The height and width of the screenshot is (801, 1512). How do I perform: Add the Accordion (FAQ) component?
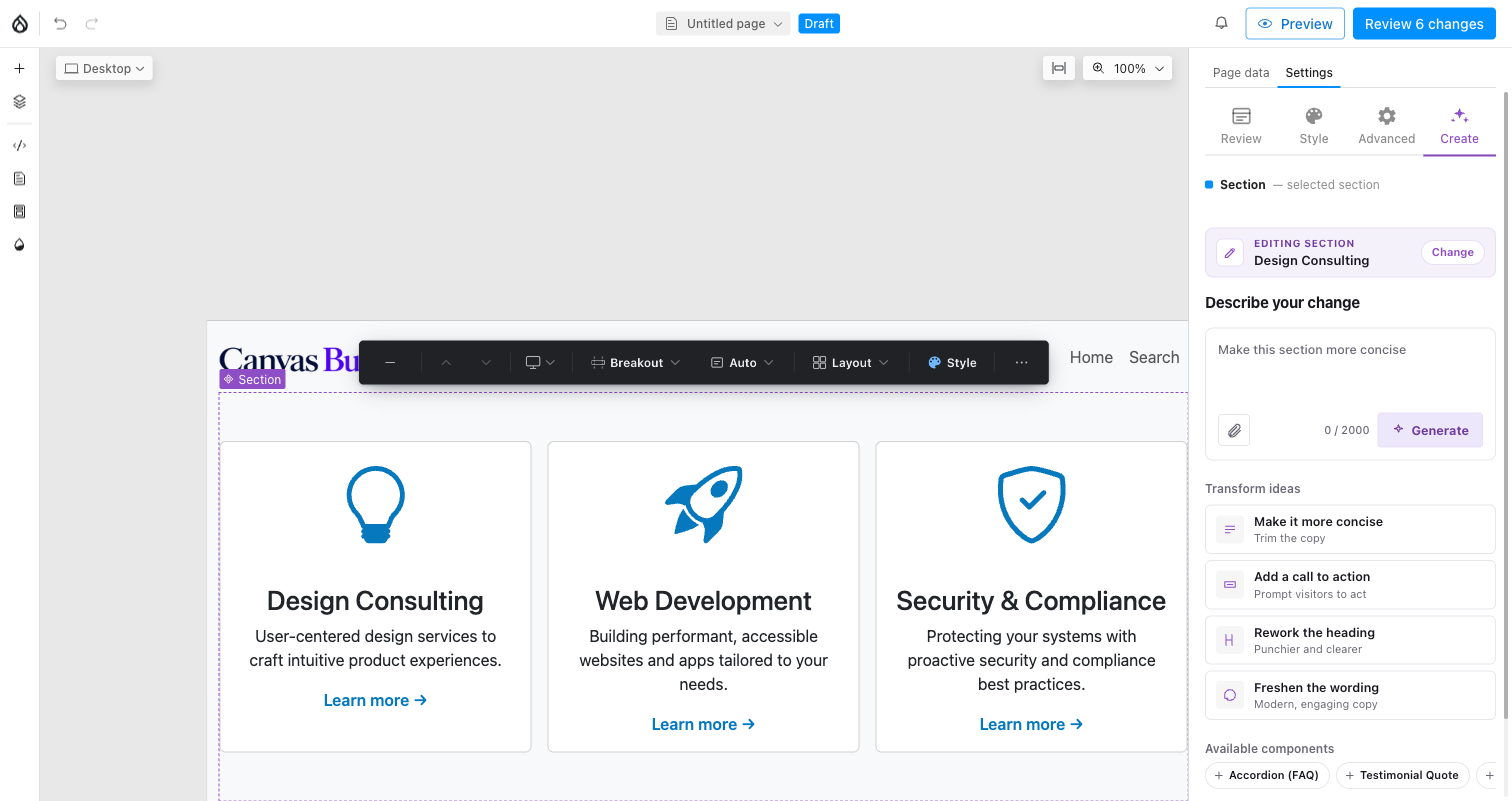pos(1267,775)
